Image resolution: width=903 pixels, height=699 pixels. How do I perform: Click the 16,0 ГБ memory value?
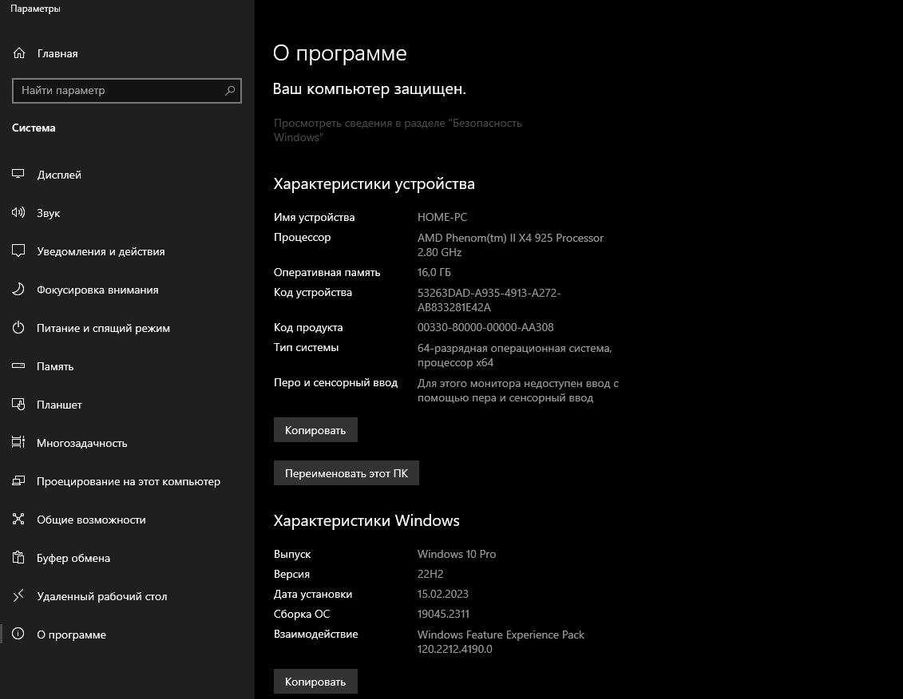(x=434, y=272)
